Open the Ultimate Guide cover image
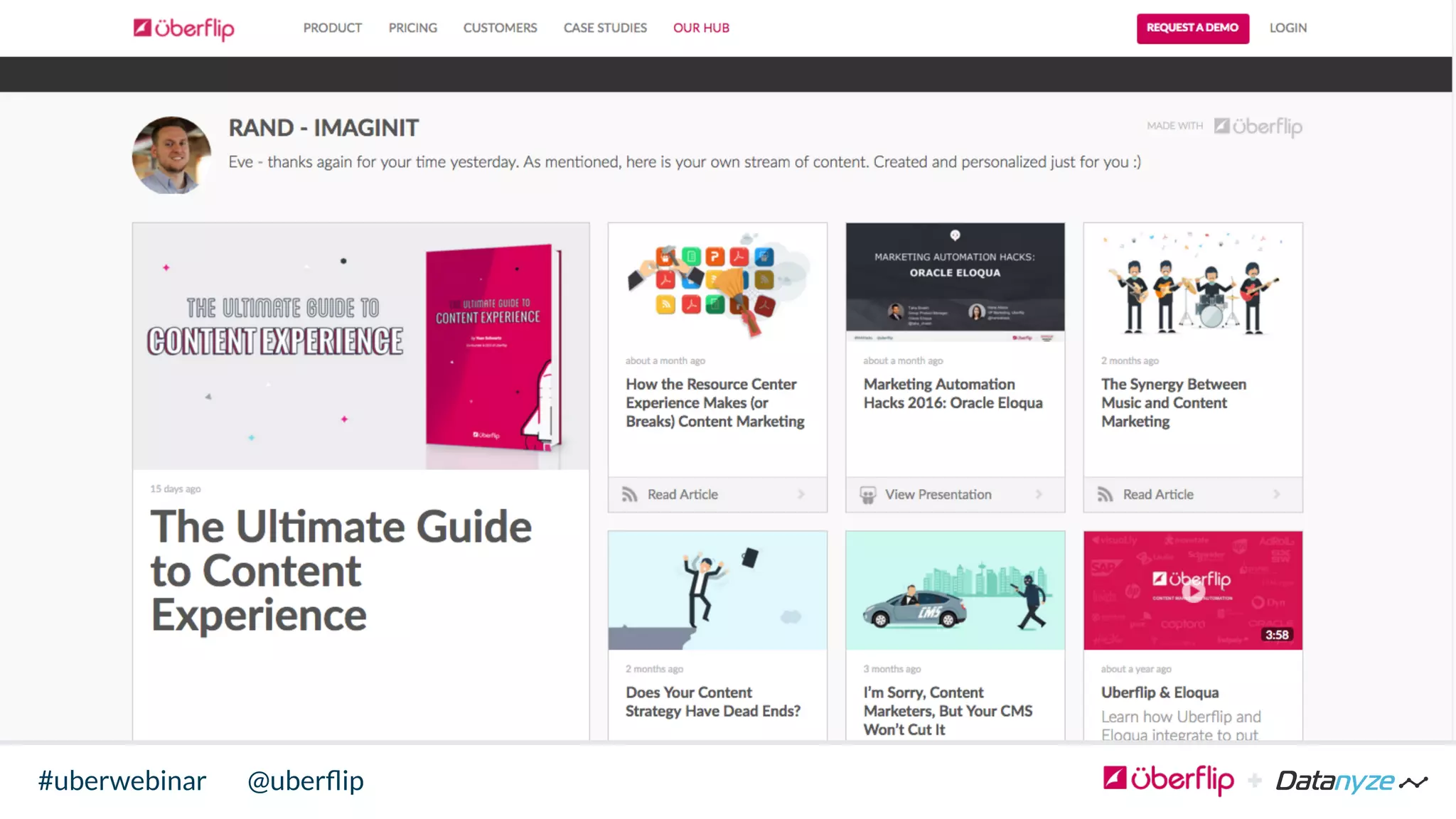1456x819 pixels. coord(360,346)
